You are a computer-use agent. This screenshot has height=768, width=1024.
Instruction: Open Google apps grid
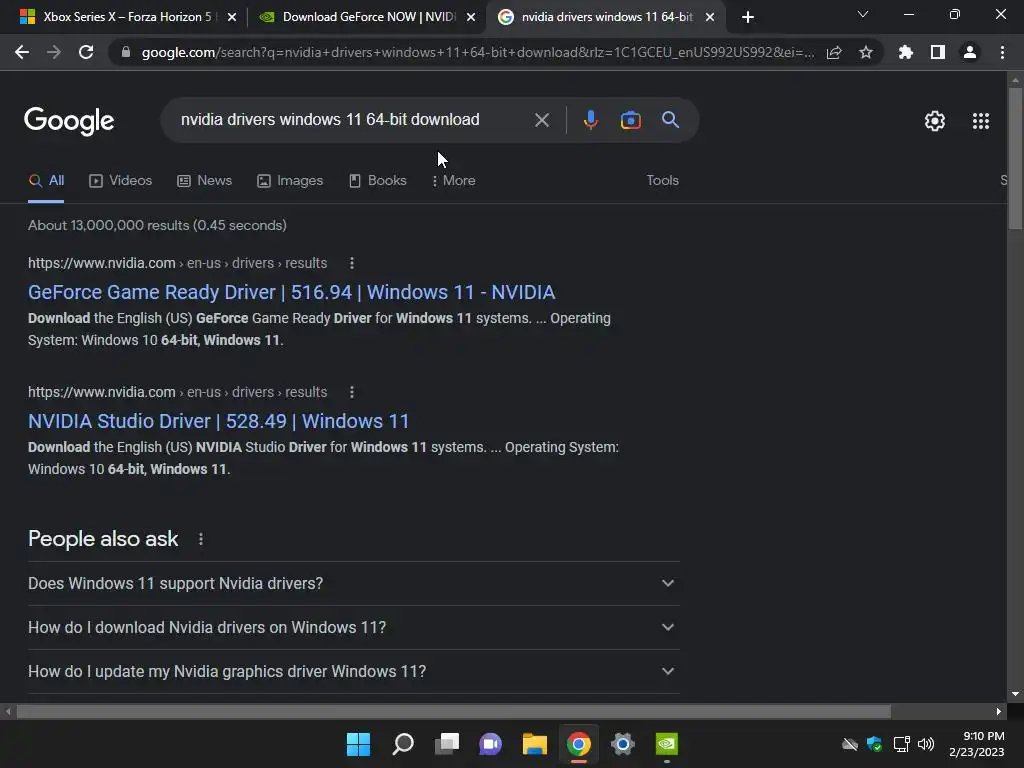[981, 121]
